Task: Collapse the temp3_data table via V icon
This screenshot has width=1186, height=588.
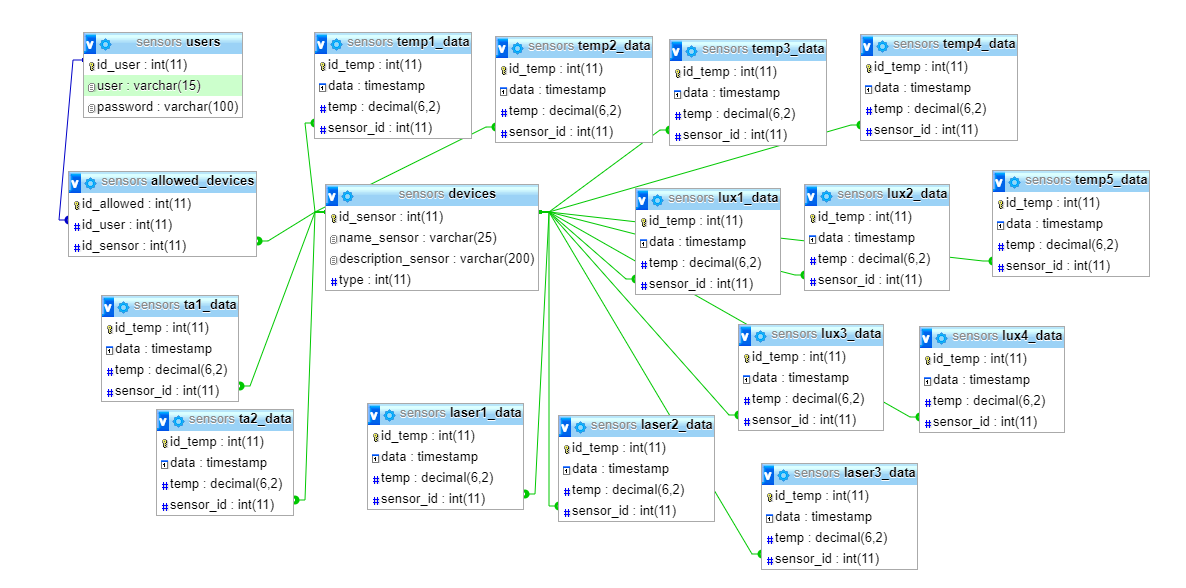Action: [676, 51]
